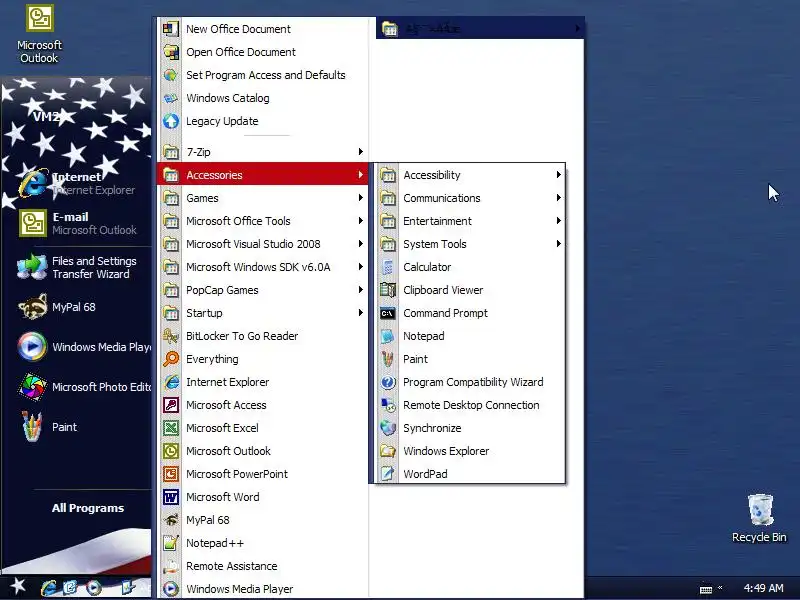The width and height of the screenshot is (800, 600).
Task: Open MyPal 68 in All Programs list
Action: tap(263, 519)
